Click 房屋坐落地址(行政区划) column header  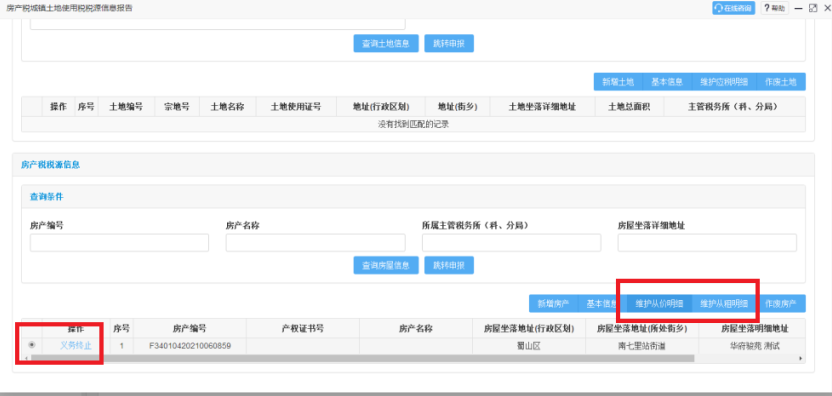[529, 329]
